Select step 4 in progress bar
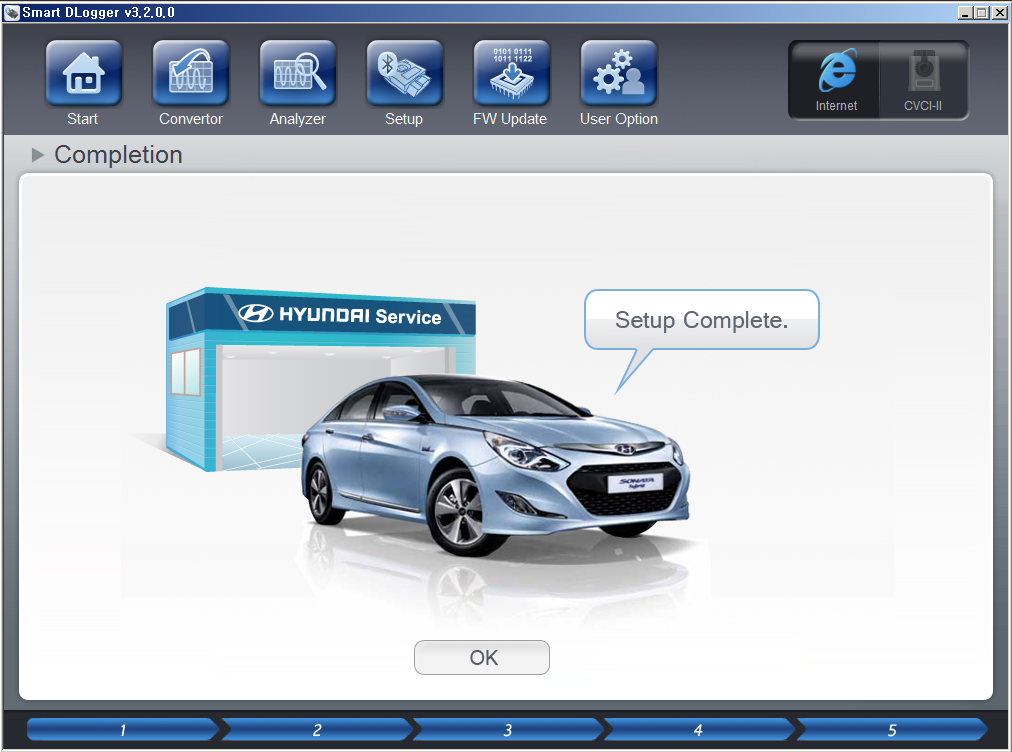Viewport: 1012px width, 752px height. (x=698, y=729)
